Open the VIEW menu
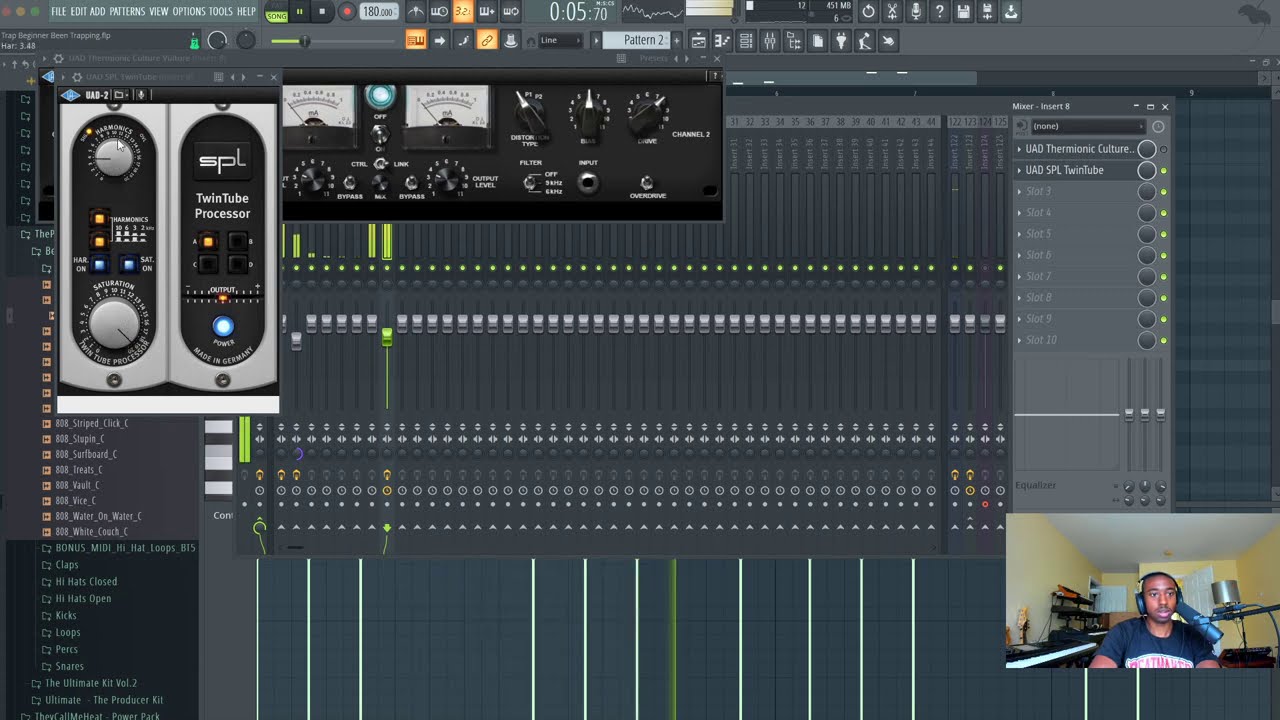Viewport: 1280px width, 720px height. [x=159, y=12]
